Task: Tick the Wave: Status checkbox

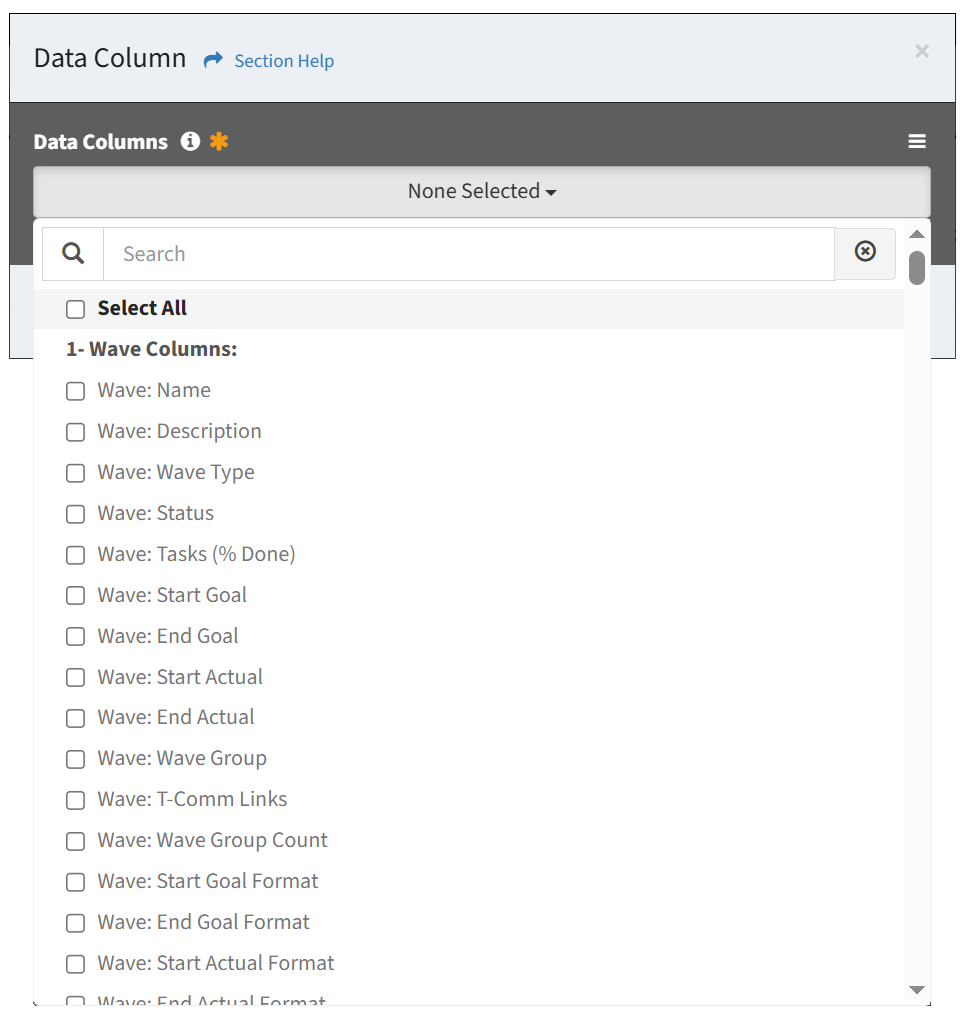Action: (75, 514)
